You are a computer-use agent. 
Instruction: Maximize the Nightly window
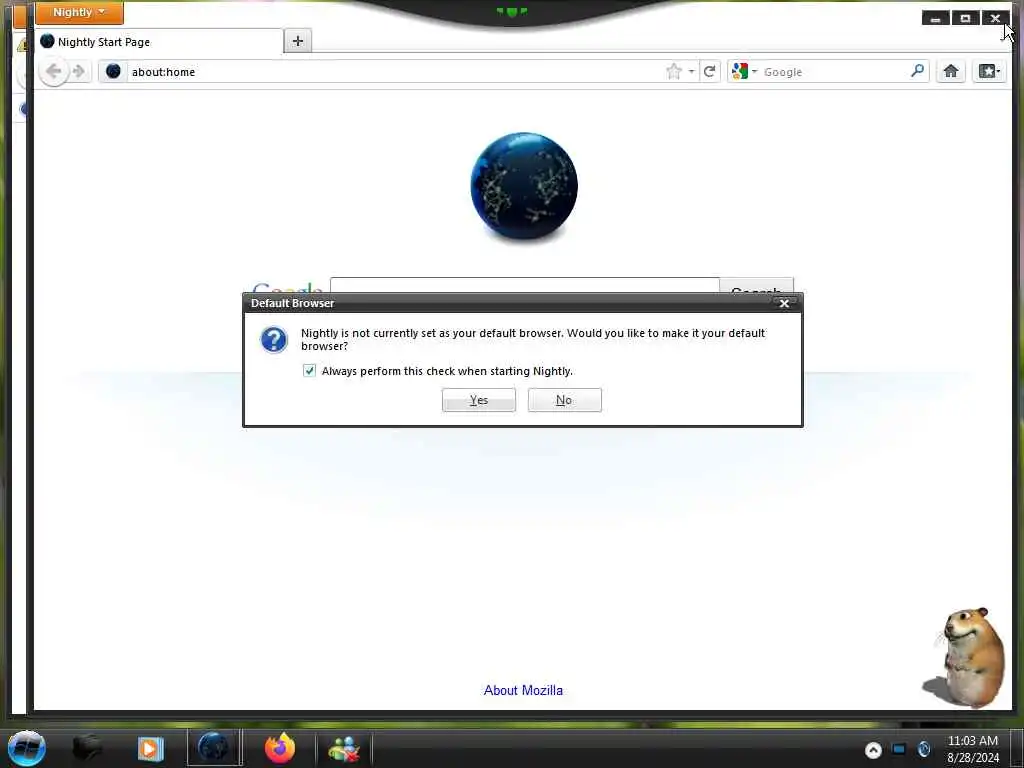pyautogui.click(x=965, y=18)
